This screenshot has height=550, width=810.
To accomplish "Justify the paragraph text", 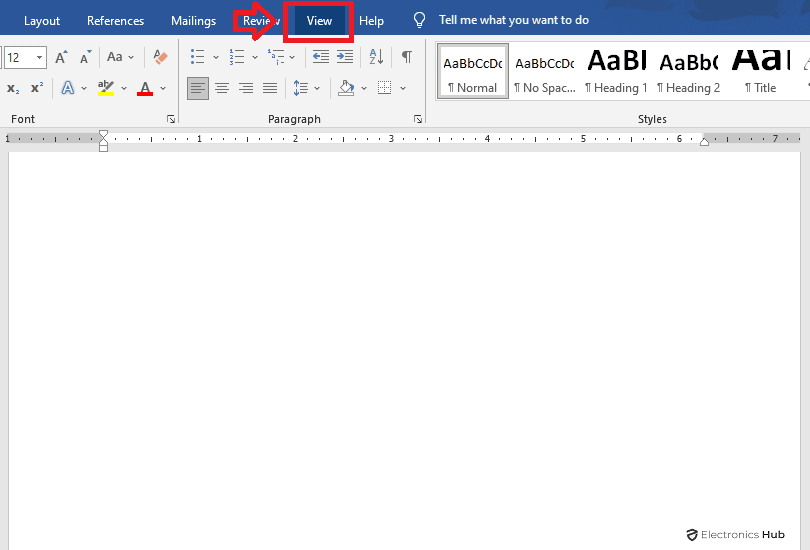I will coord(270,88).
